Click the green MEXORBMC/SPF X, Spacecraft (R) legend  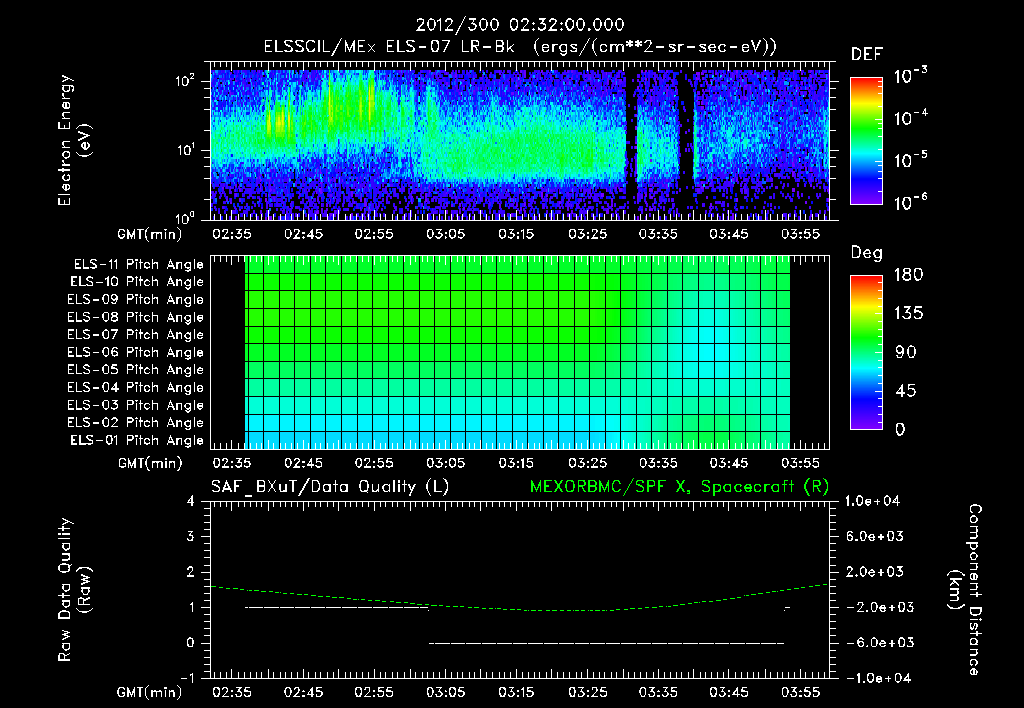(679, 487)
